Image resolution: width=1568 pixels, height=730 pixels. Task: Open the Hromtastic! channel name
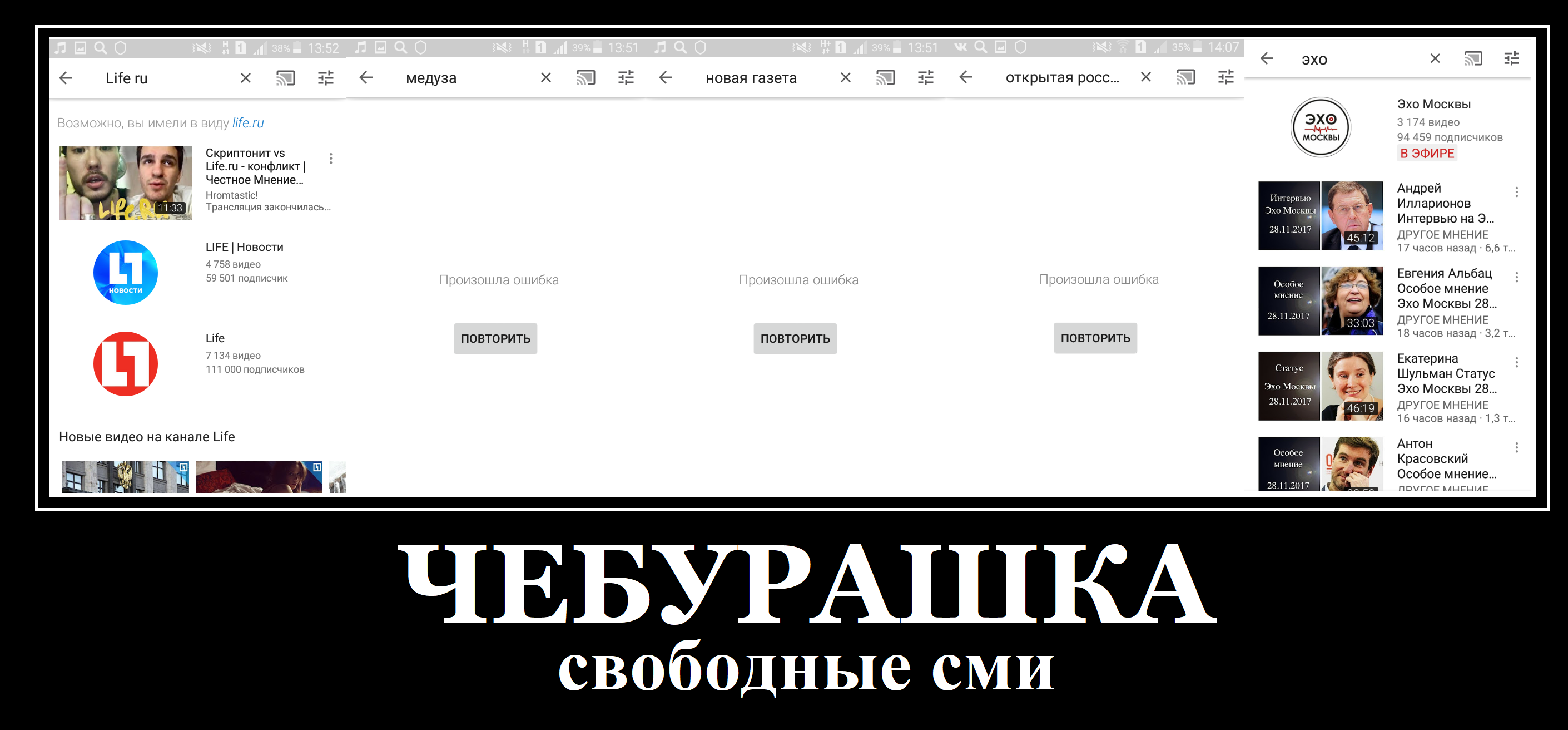[231, 195]
